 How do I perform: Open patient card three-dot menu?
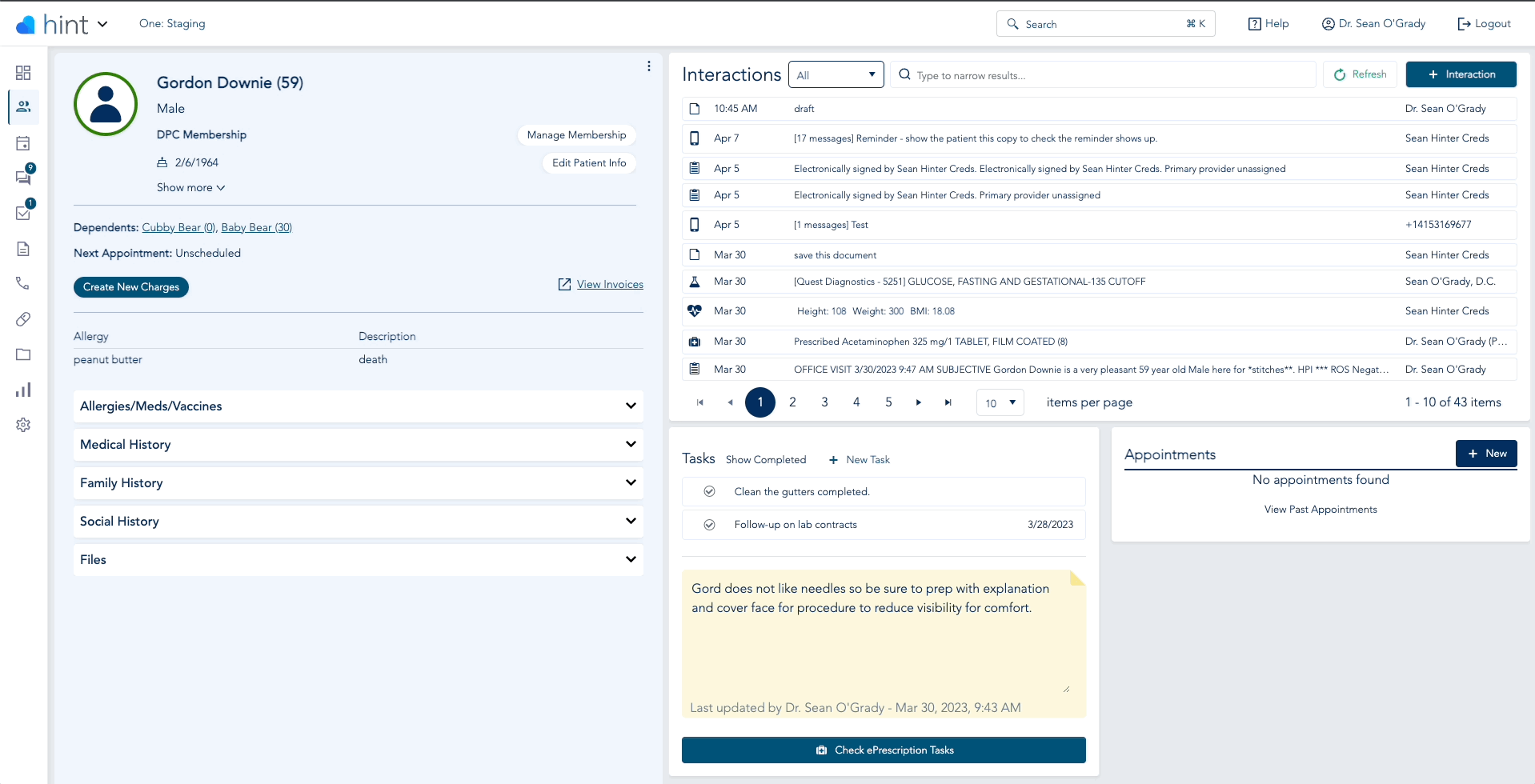coord(648,66)
